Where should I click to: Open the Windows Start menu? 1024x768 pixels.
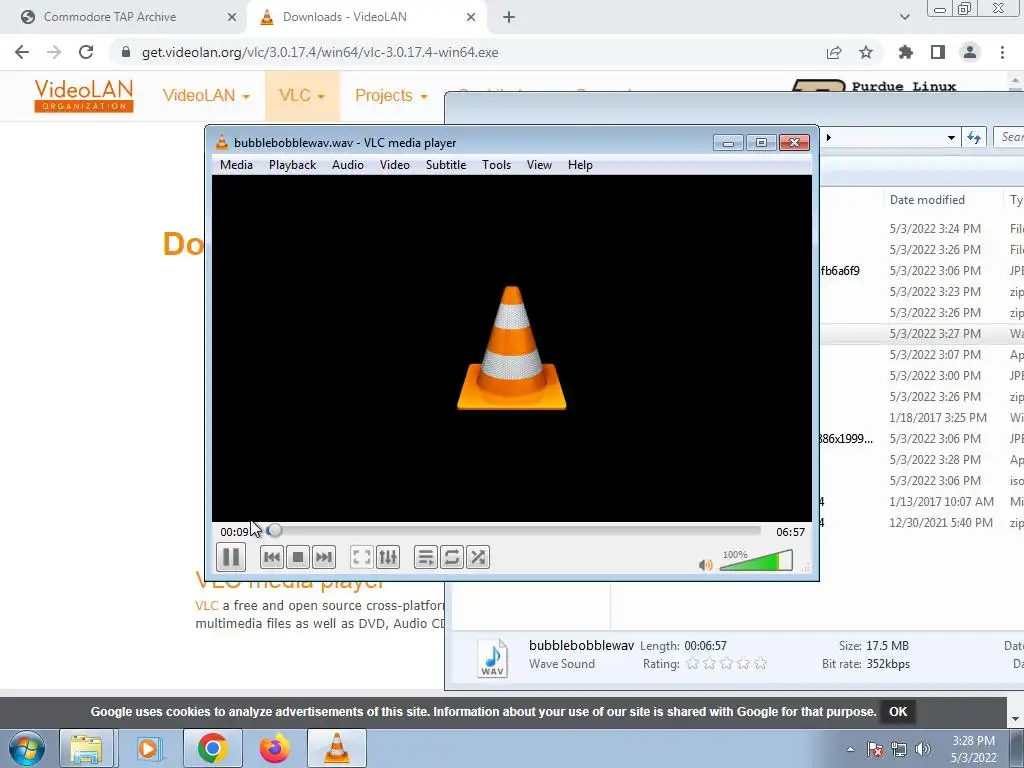click(26, 748)
